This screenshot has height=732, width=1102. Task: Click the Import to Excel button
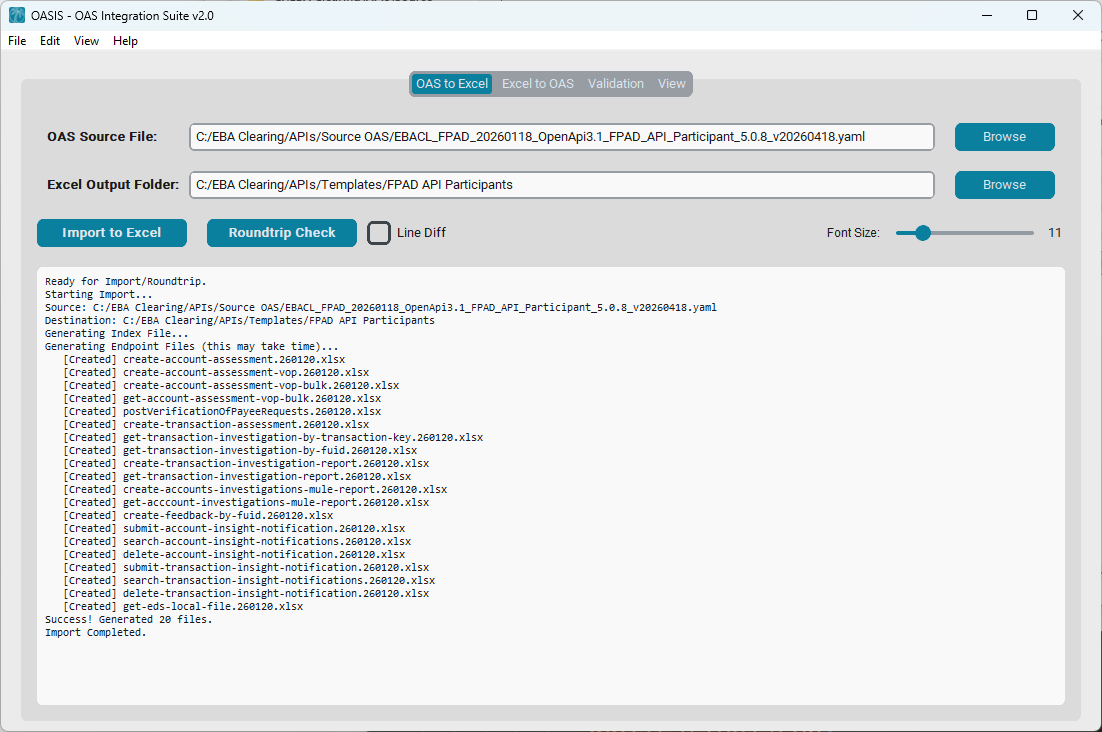pos(112,233)
